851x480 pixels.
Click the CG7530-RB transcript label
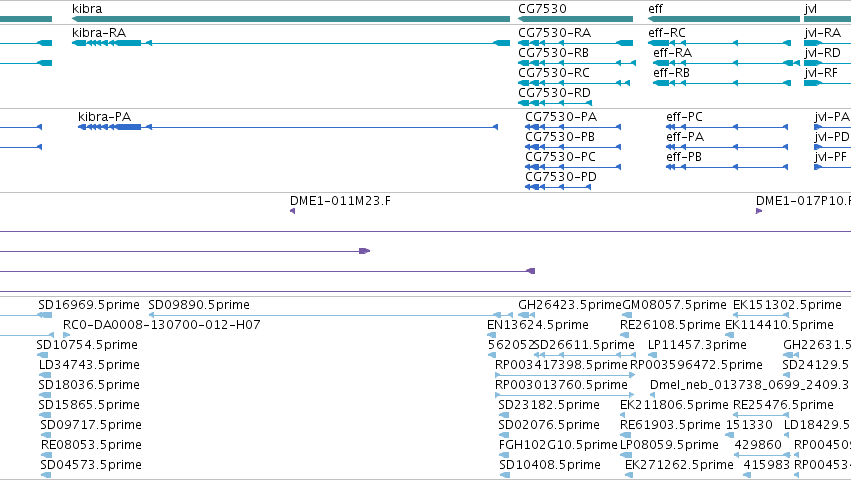click(554, 53)
